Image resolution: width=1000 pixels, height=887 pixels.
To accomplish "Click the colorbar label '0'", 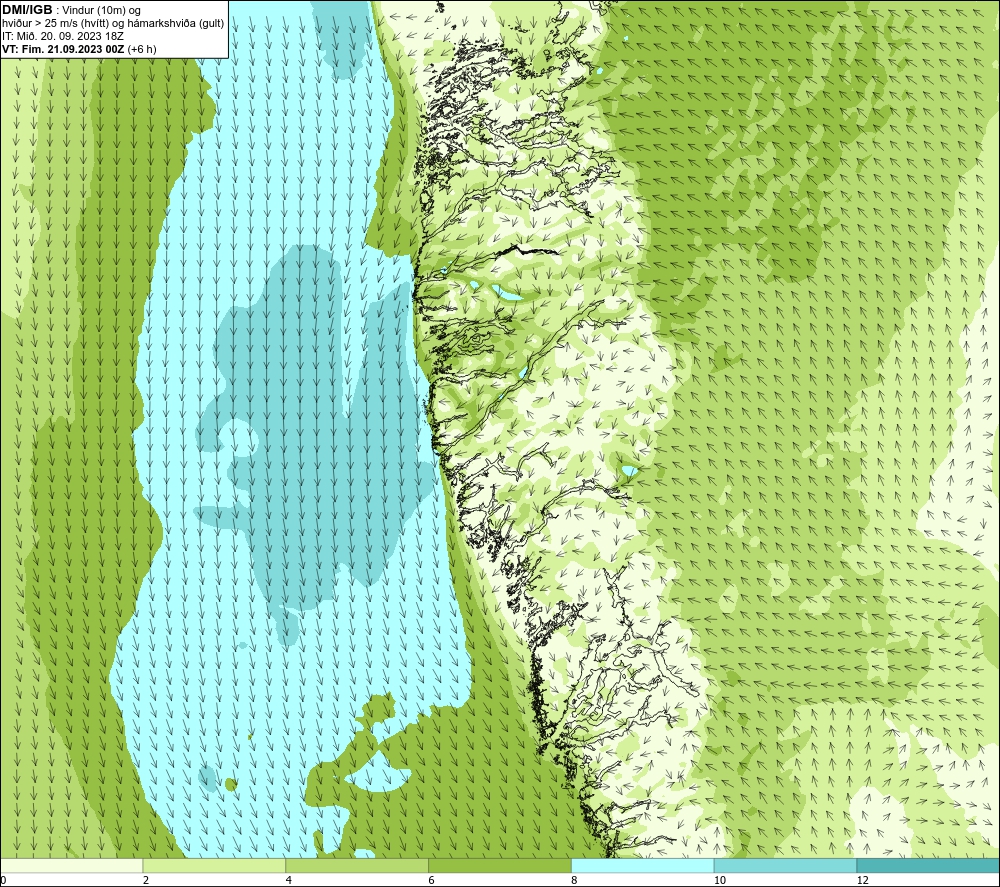I will (3, 880).
